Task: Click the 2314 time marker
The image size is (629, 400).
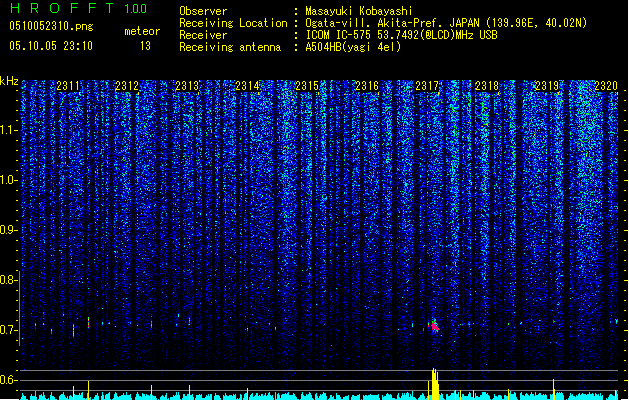Action: pos(247,86)
